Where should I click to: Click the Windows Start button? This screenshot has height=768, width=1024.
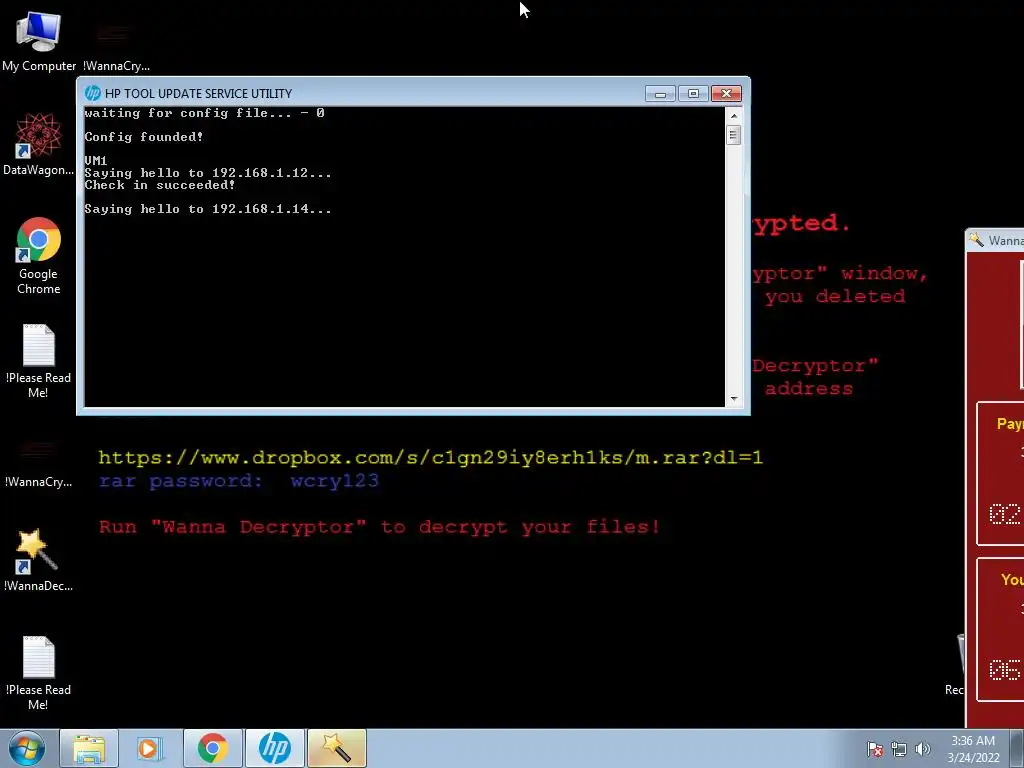(x=27, y=748)
